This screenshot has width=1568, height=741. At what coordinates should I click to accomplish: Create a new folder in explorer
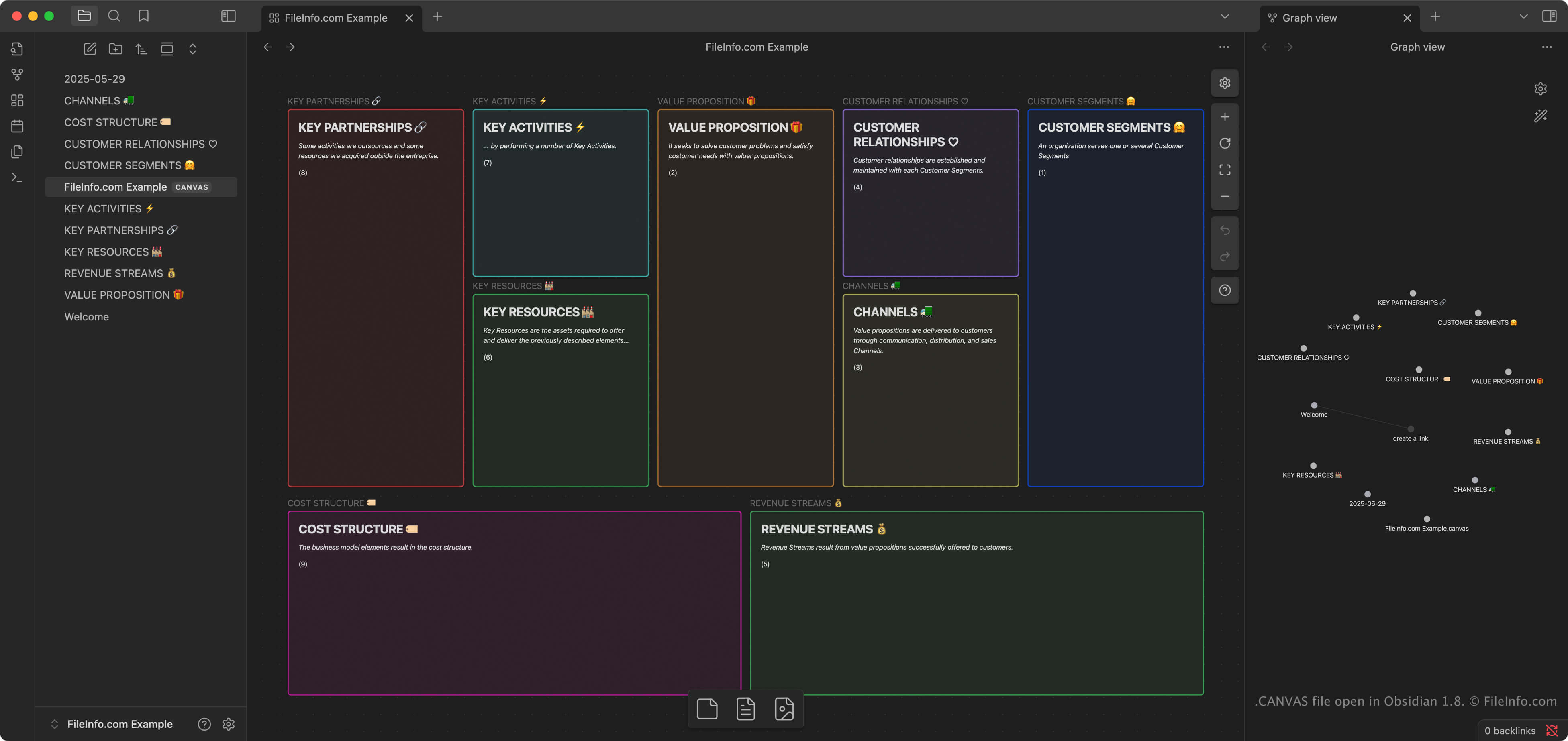coord(116,49)
